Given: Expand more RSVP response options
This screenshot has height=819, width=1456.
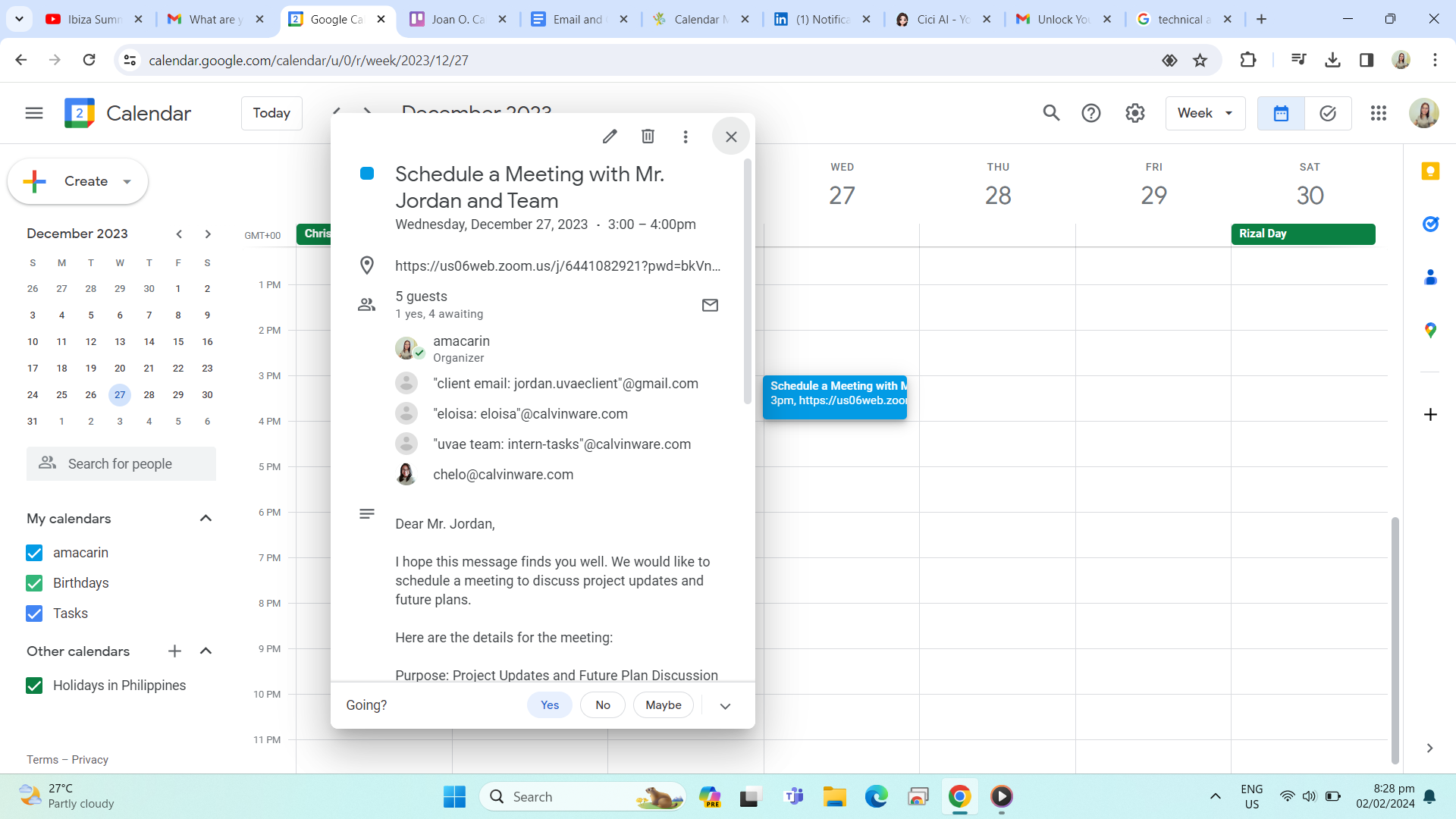Looking at the screenshot, I should pyautogui.click(x=725, y=705).
